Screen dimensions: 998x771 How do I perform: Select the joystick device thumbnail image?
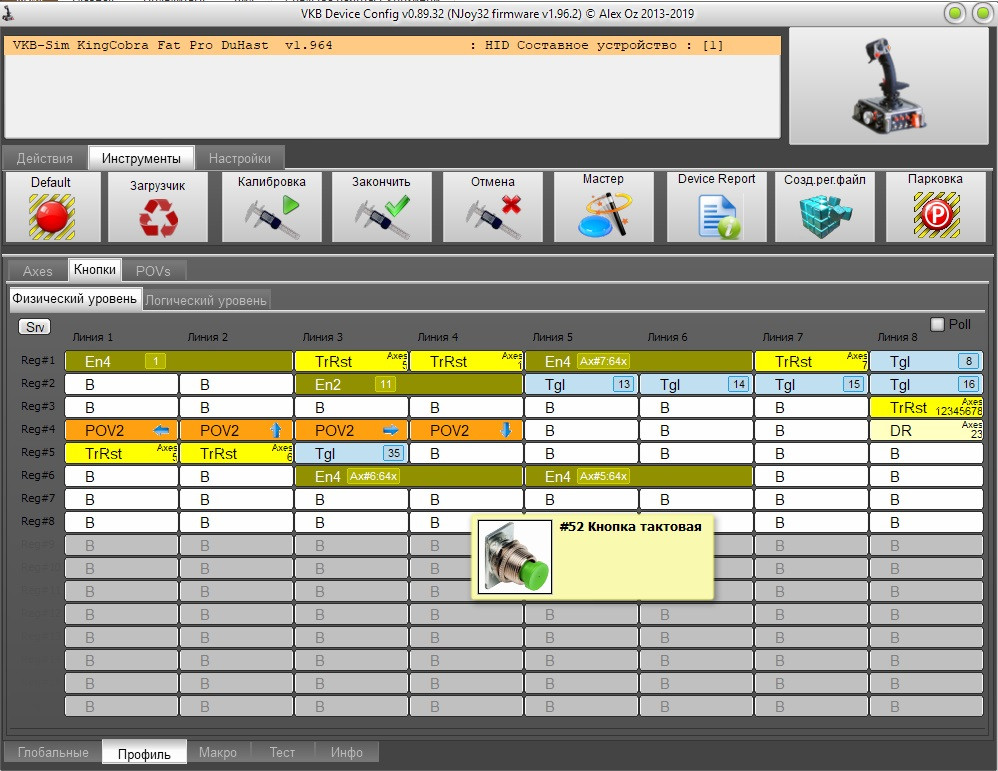[889, 86]
